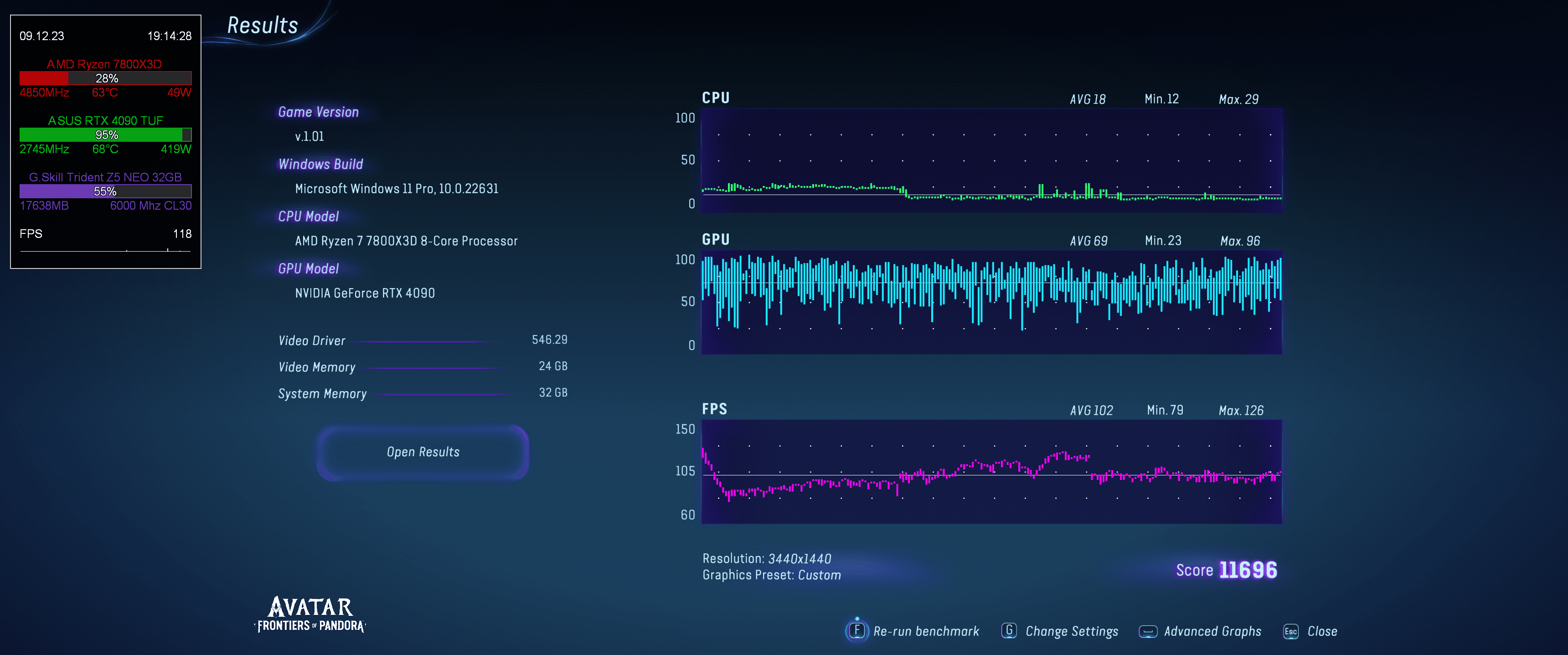This screenshot has width=1568, height=655.
Task: Select FPS Max. 126 statistic
Action: [x=1241, y=410]
